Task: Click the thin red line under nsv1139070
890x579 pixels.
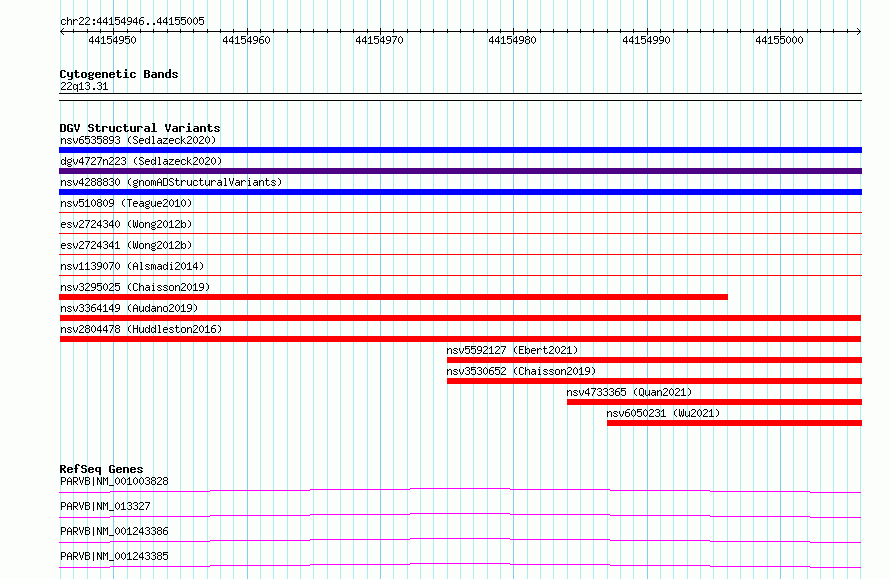Action: [460, 275]
